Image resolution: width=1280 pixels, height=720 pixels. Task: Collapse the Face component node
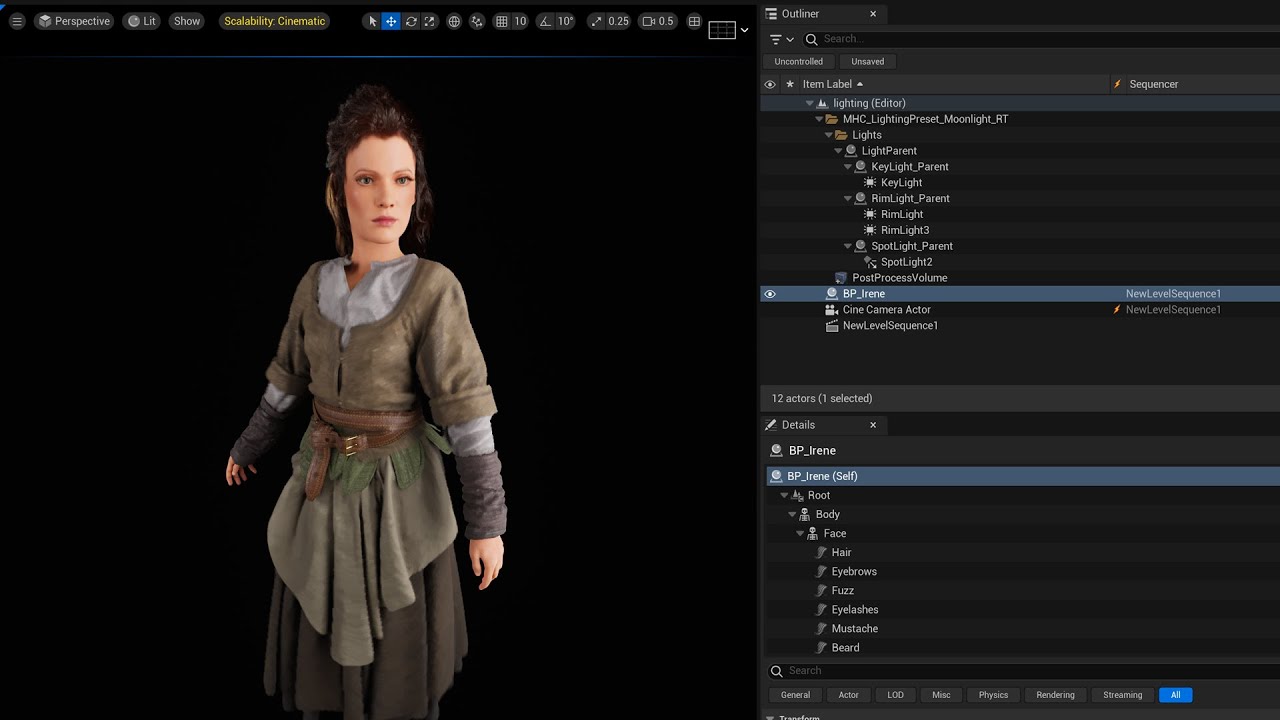pos(800,533)
